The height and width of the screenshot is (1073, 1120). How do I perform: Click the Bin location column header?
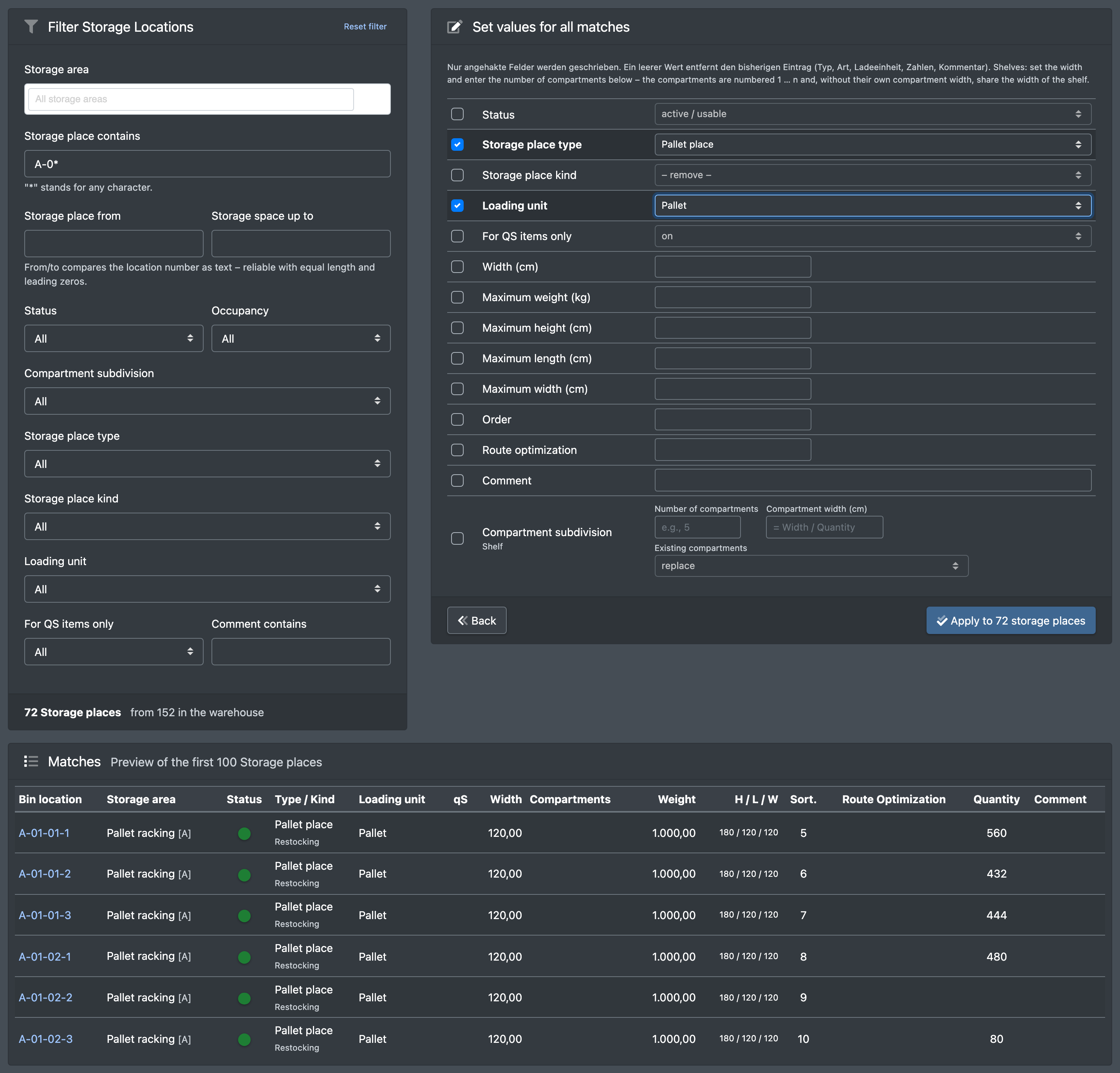pyautogui.click(x=50, y=799)
